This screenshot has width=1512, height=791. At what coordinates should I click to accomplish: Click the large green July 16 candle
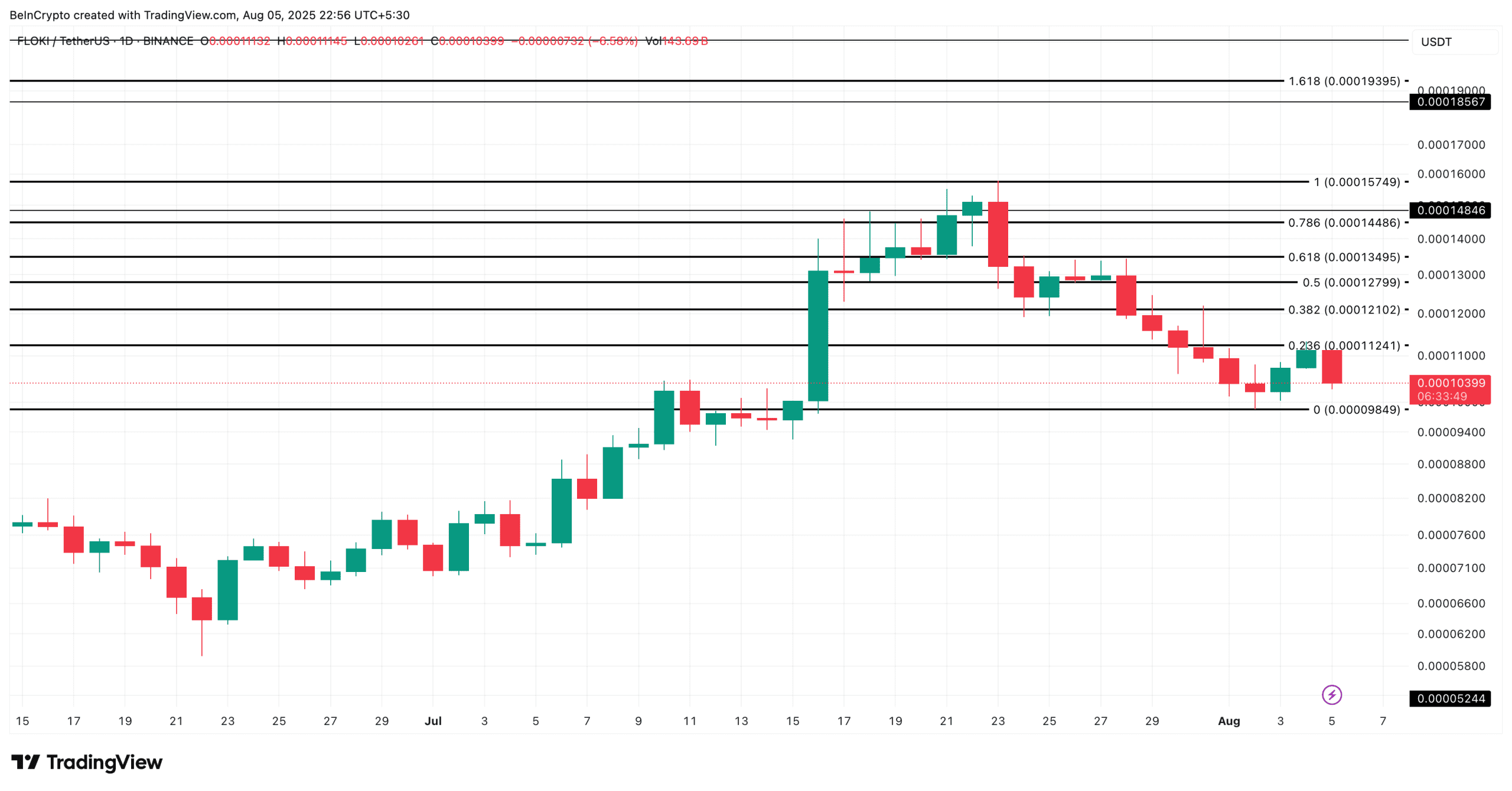point(817,335)
